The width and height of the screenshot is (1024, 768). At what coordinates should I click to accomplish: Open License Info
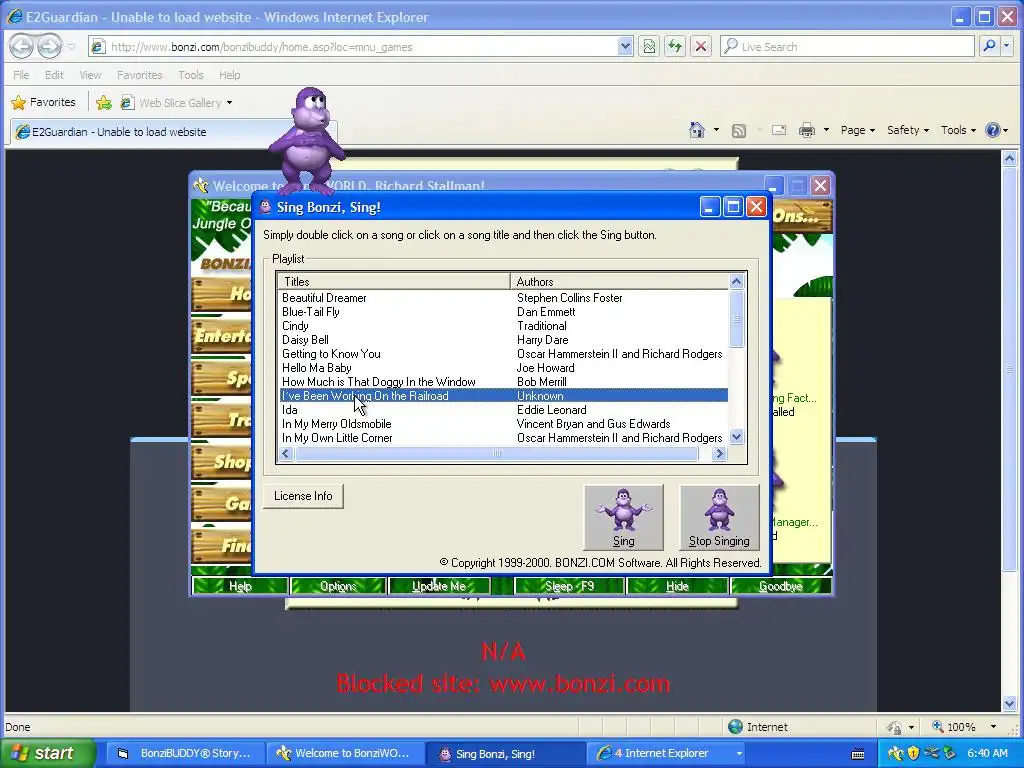tap(303, 496)
